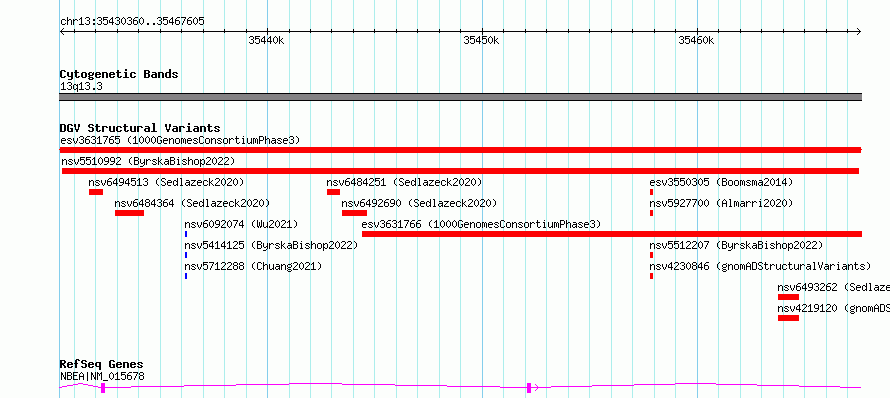Open the nsv5712288 (Chuang2021) label

click(253, 266)
